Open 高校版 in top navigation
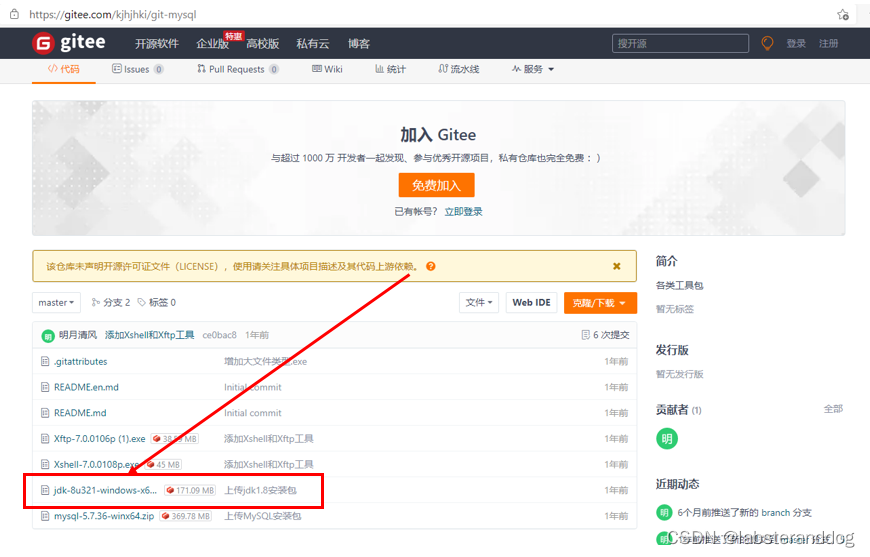Screen dimensions: 870x557 click(x=262, y=43)
